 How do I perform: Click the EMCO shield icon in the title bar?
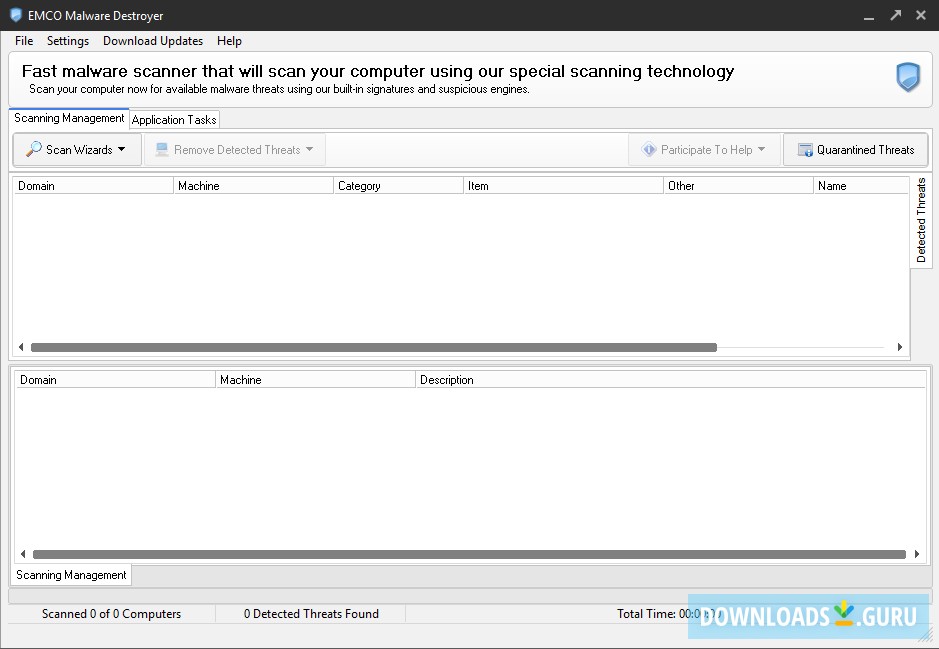point(16,15)
